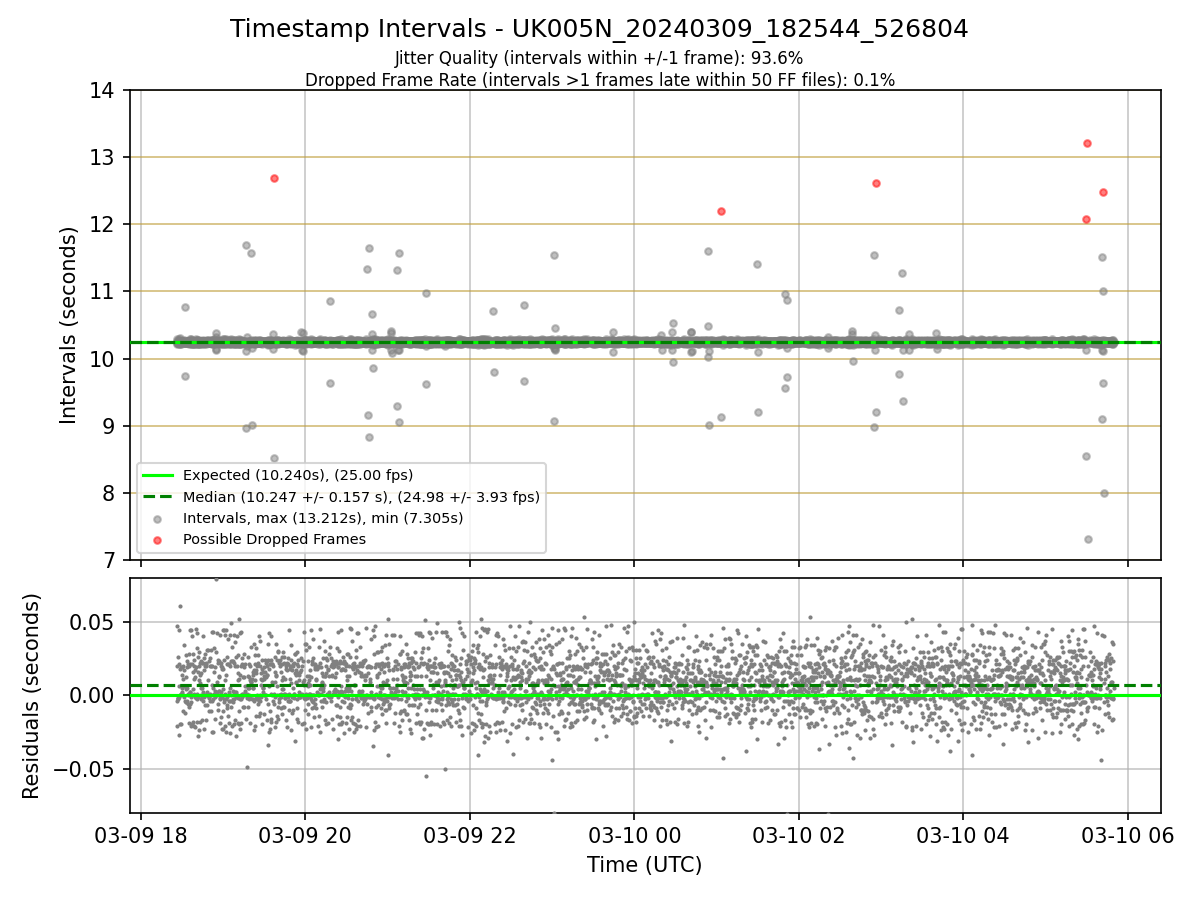Click legend entry 'Intervals, max (13.212s), min (7.305s)'
Screen dimensions: 1200x900
pos(322,518)
